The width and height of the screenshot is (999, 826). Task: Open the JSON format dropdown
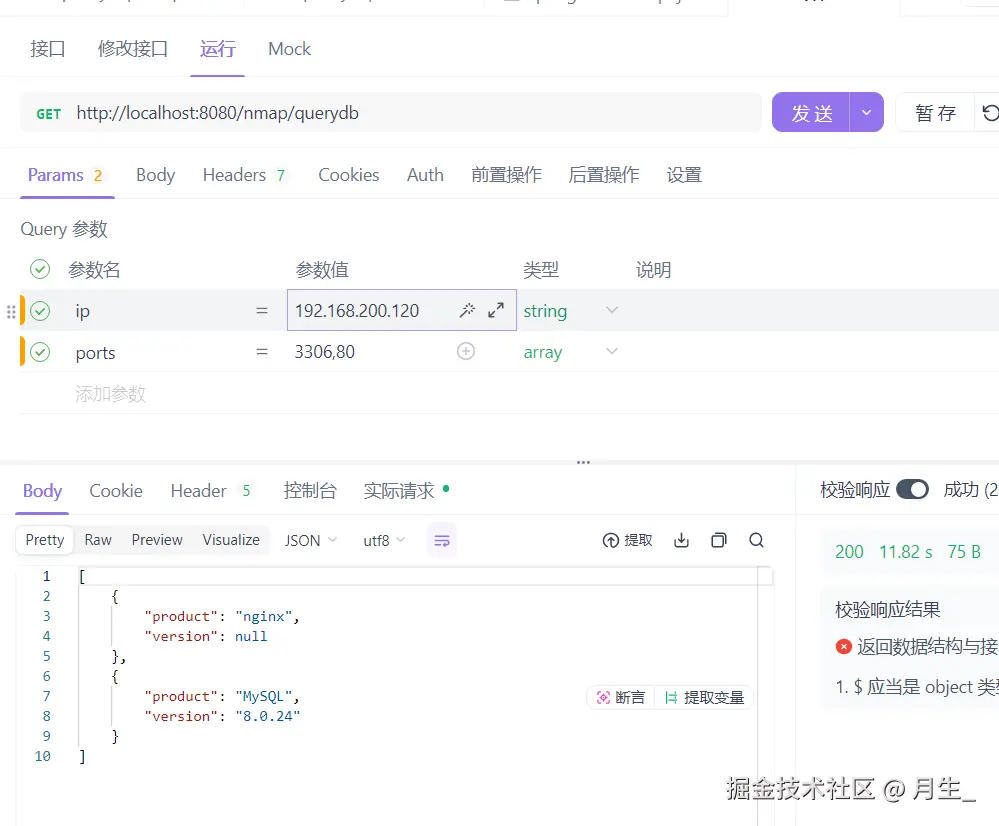tap(310, 540)
